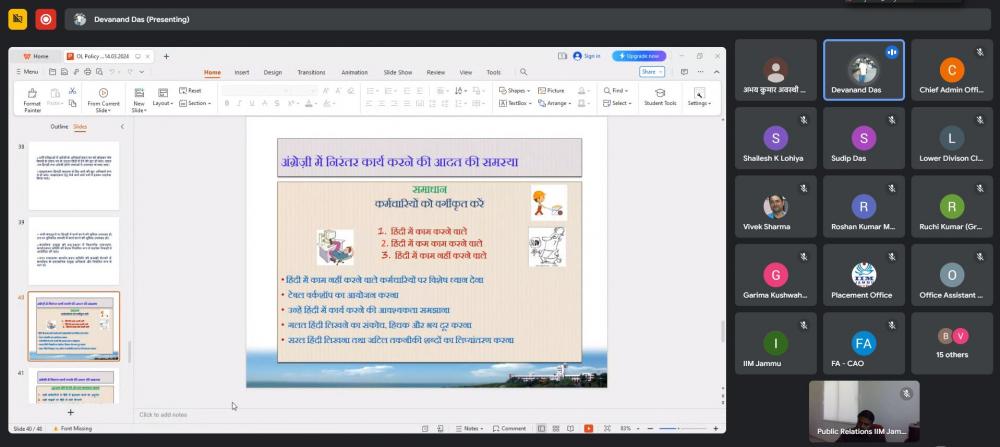Viewport: 1000px width, 447px height.
Task: Click the red recording indicator button
Action: click(x=46, y=19)
